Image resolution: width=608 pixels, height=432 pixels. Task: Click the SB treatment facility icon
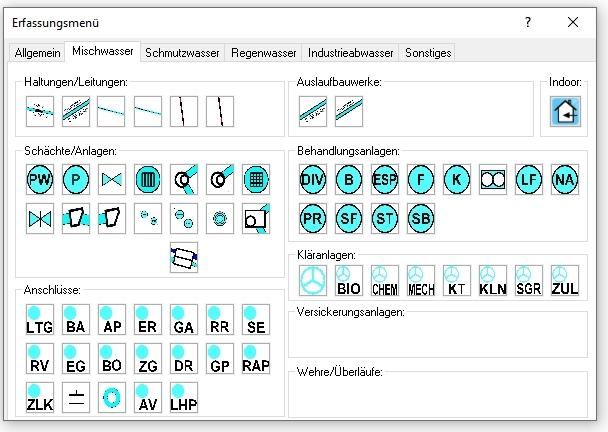click(421, 217)
